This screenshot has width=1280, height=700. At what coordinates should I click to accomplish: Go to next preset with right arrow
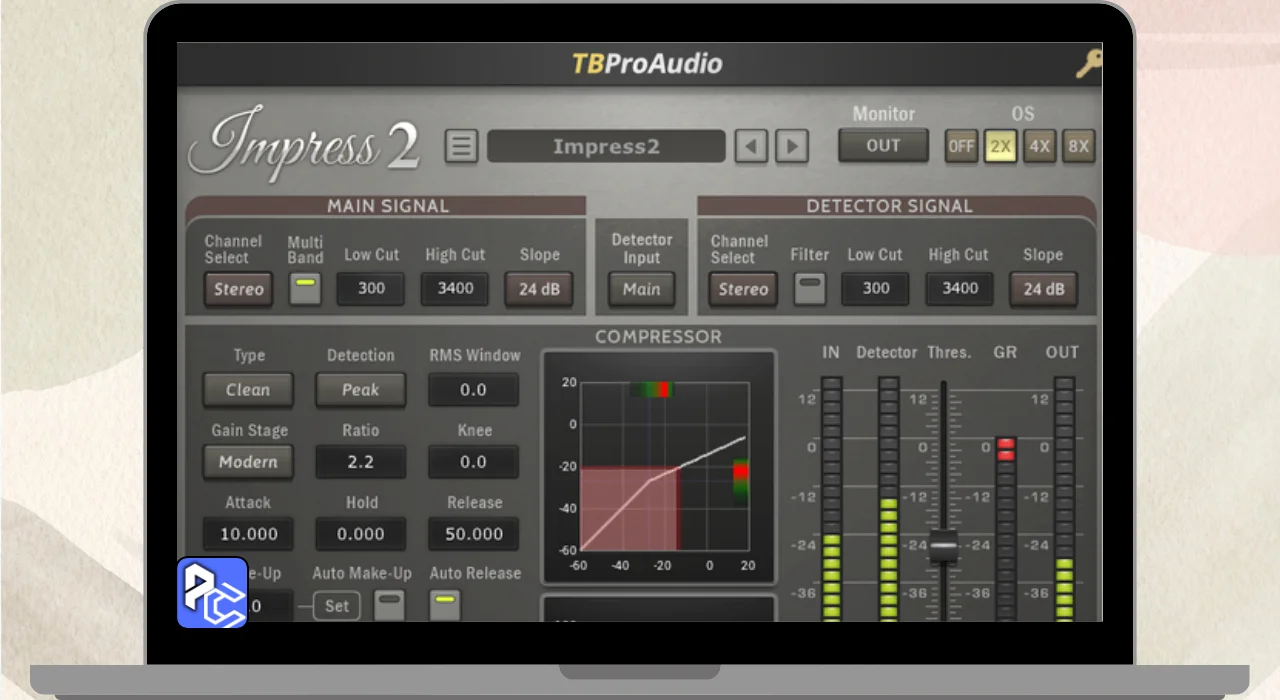[792, 147]
